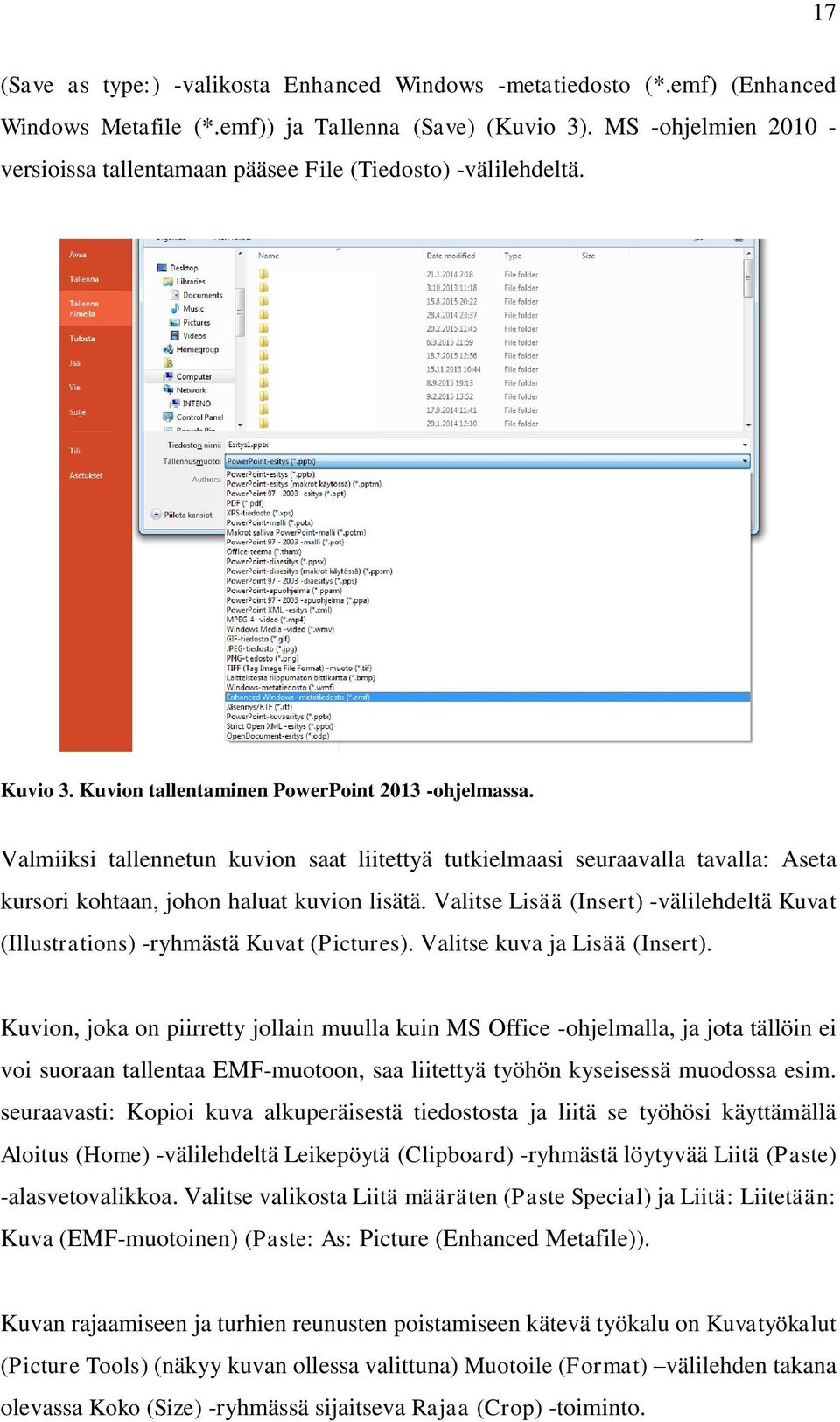Select Network in the navigation pane
Screen dimensions: 840x1422
tap(185, 390)
